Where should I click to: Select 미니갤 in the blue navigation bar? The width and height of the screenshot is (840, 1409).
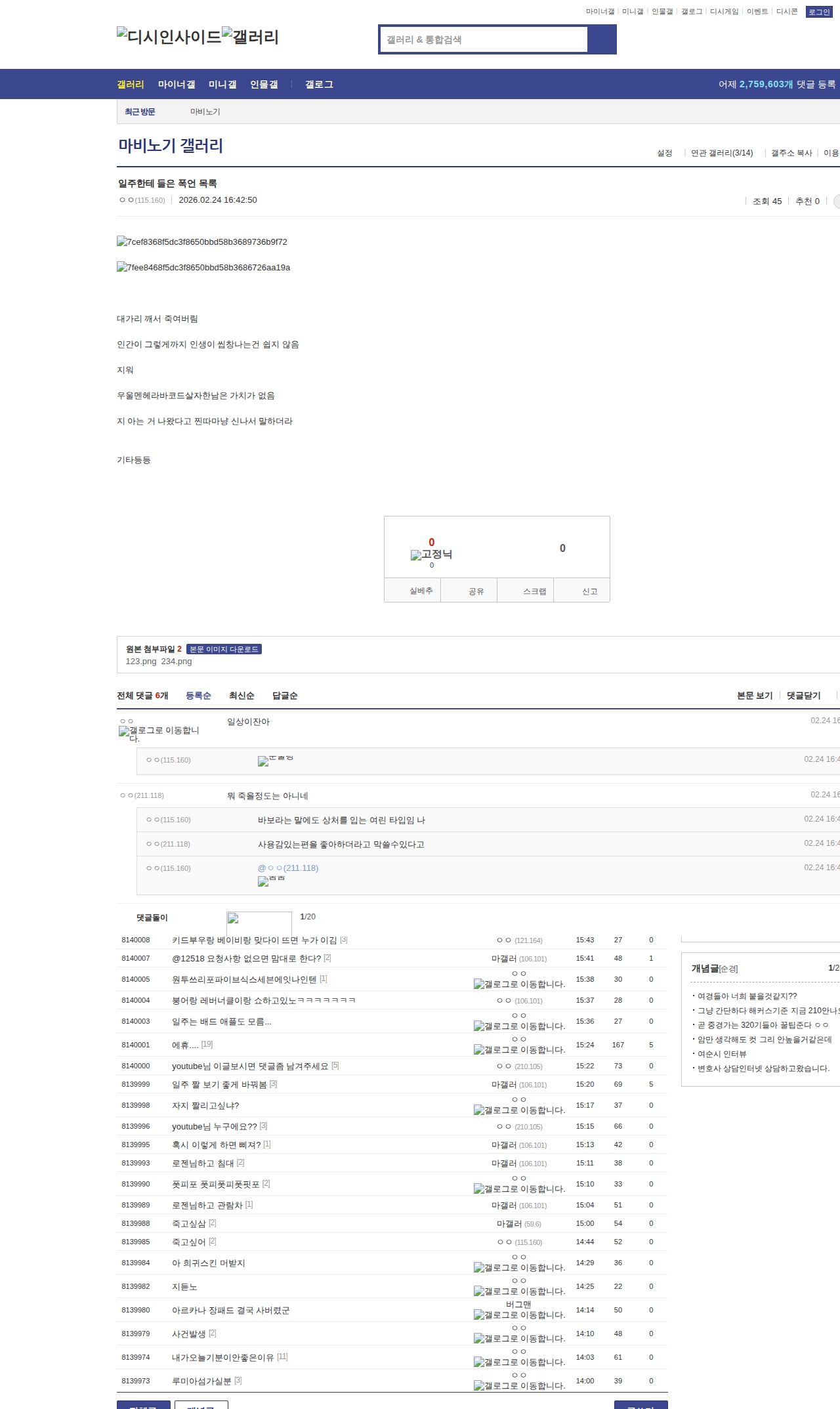[222, 84]
